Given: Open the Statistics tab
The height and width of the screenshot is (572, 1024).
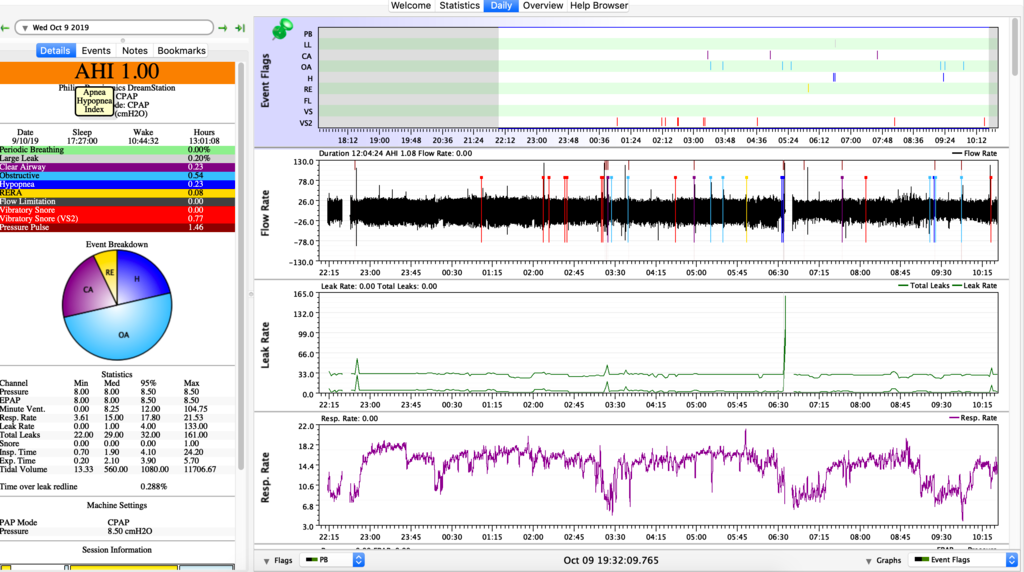Looking at the screenshot, I should coord(459,5).
